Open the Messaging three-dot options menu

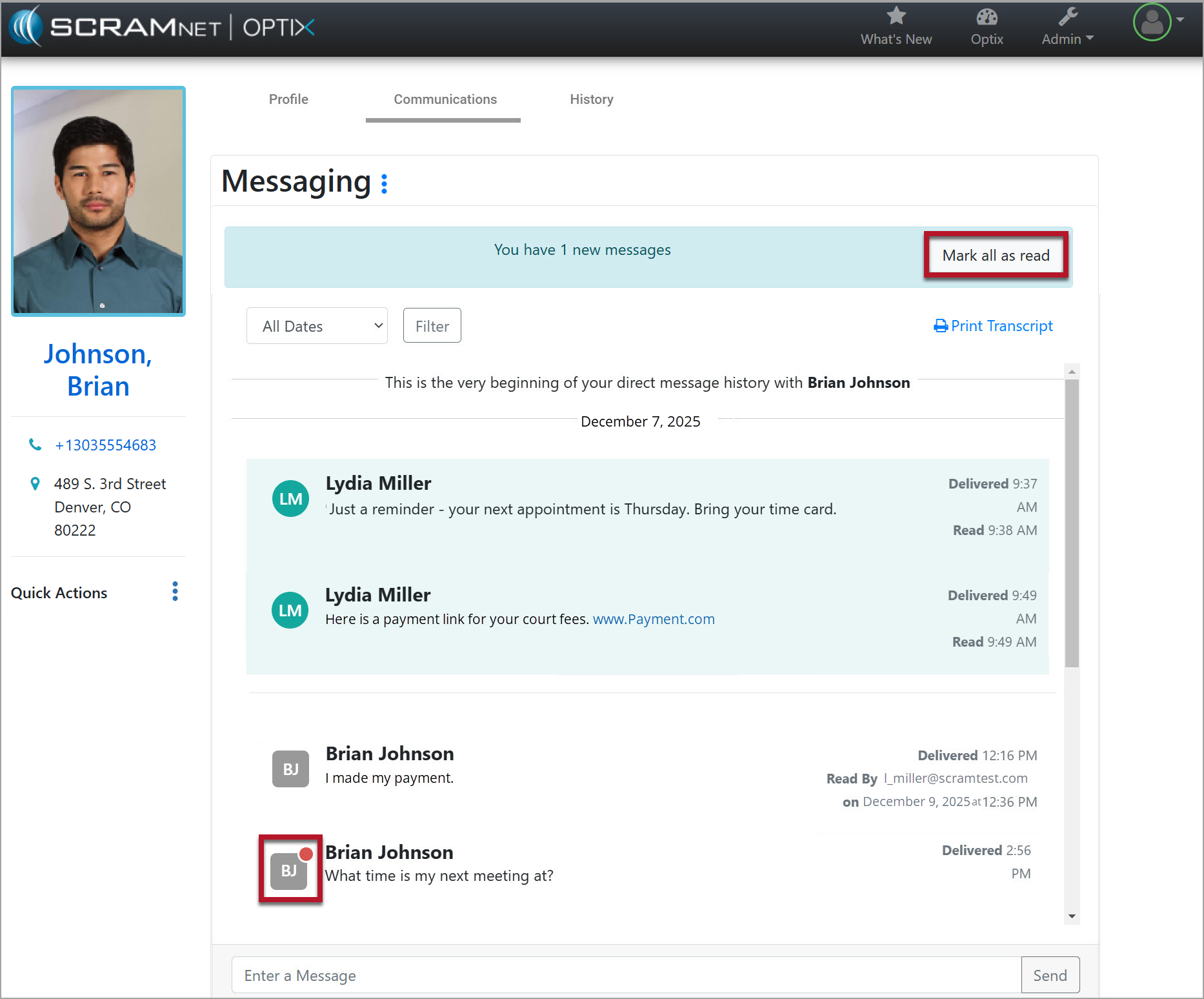[x=385, y=184]
